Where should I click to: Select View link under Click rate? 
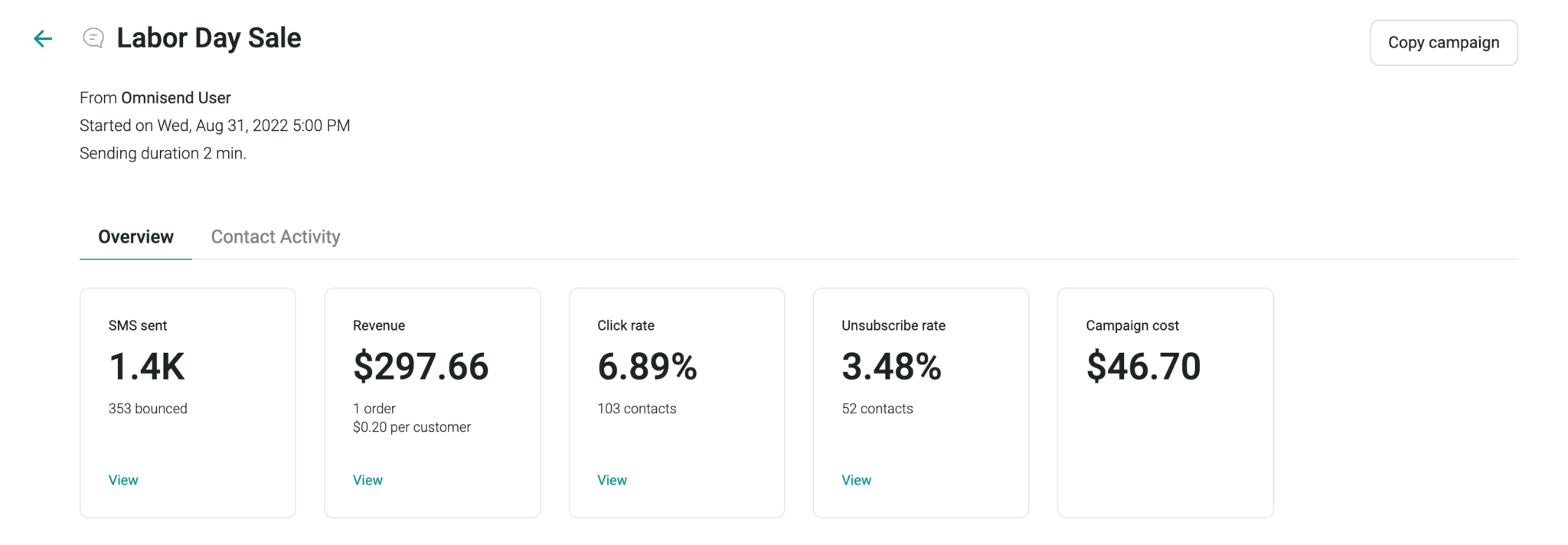(x=612, y=480)
